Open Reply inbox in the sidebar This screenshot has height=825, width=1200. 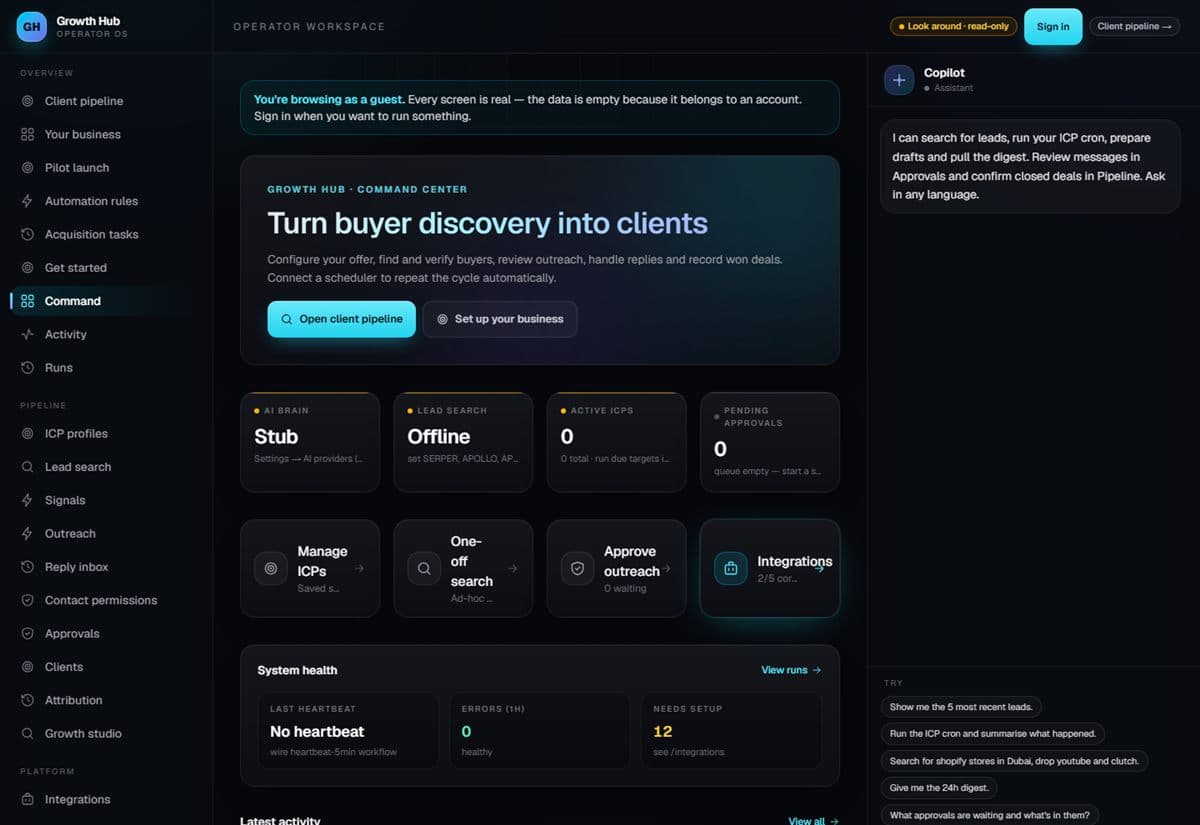tap(106, 567)
